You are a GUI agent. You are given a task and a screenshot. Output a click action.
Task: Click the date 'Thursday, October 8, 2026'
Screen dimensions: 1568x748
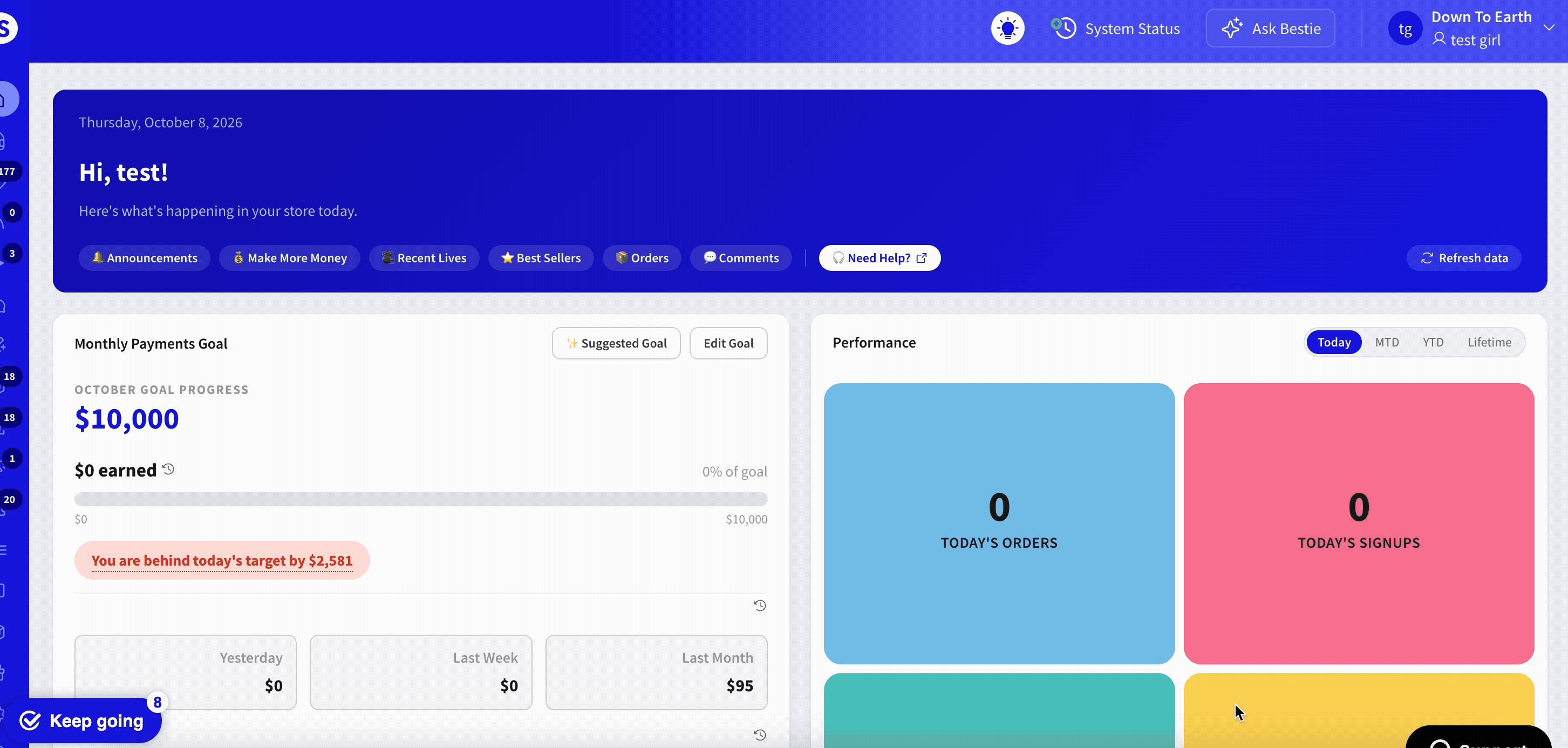click(161, 123)
